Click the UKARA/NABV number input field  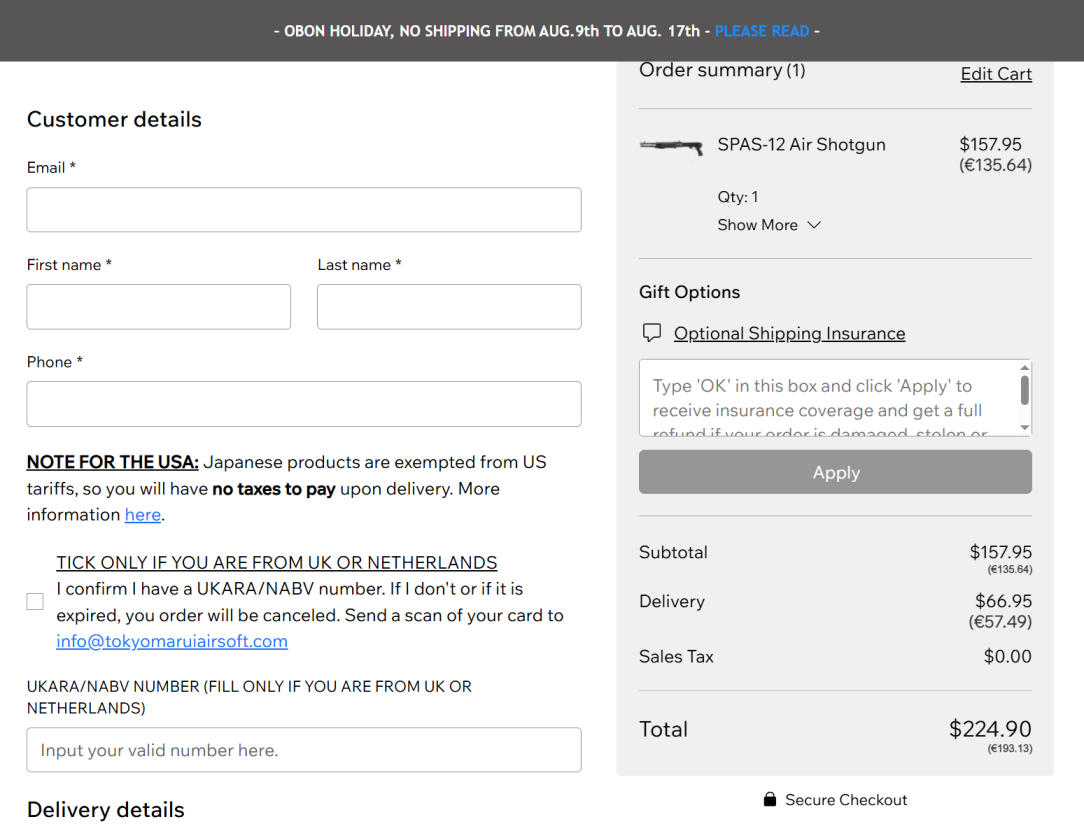[x=303, y=749]
